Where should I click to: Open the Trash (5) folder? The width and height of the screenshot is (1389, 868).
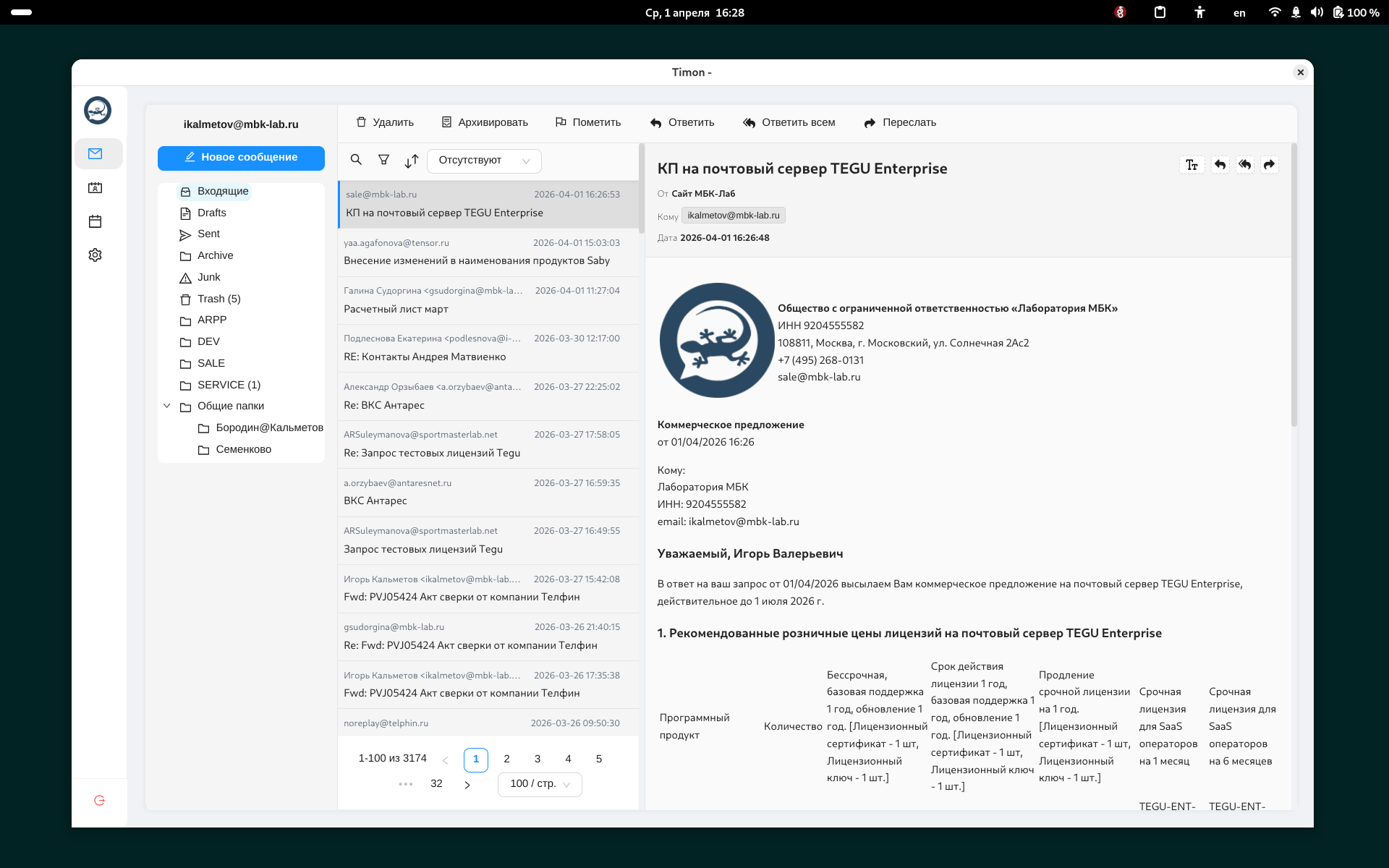point(218,299)
